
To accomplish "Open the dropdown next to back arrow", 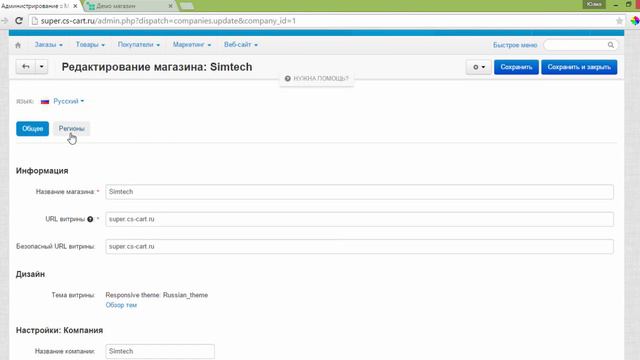I will click(x=42, y=67).
